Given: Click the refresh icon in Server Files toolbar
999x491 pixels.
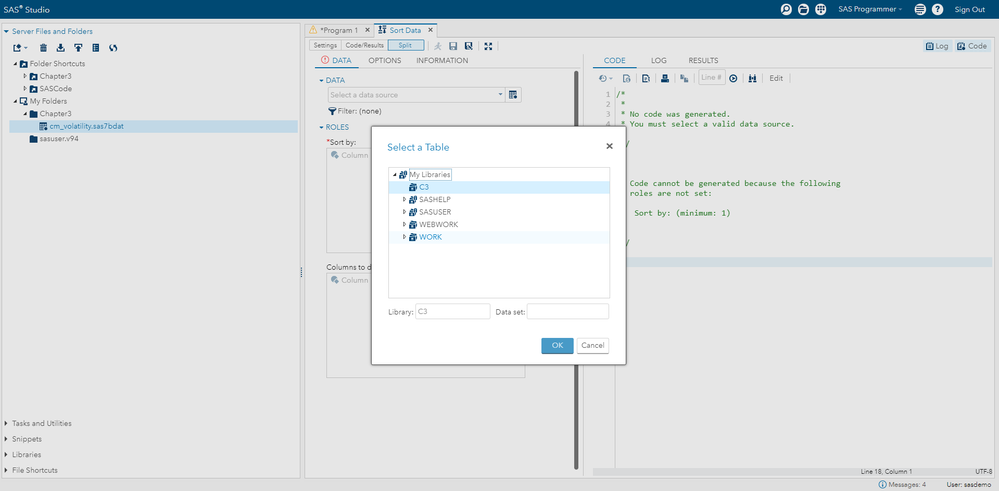Looking at the screenshot, I should 113,47.
